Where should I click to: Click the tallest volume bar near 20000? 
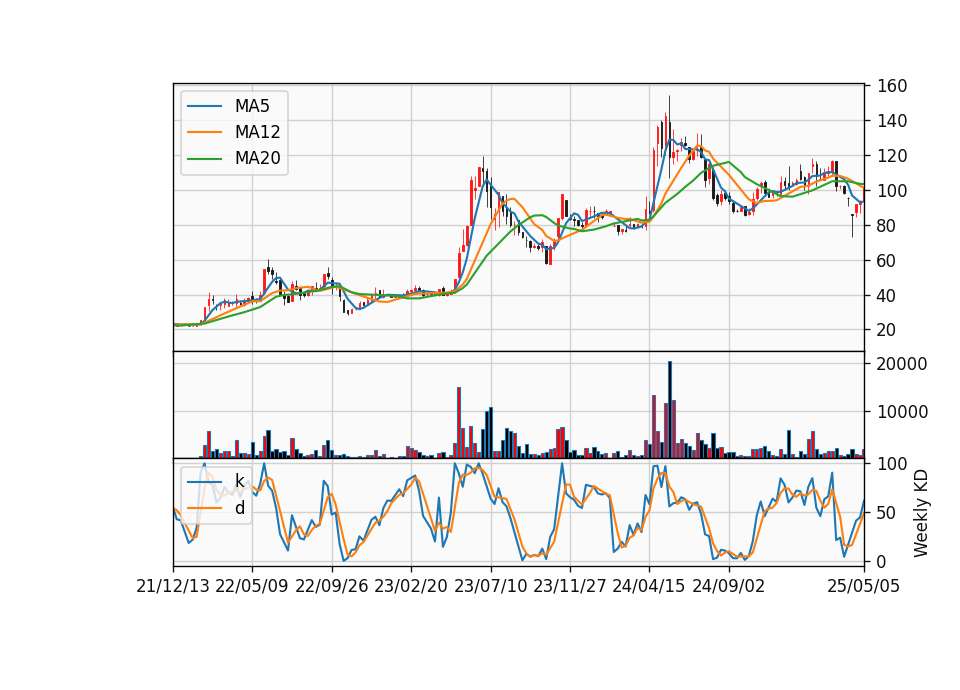(x=670, y=410)
